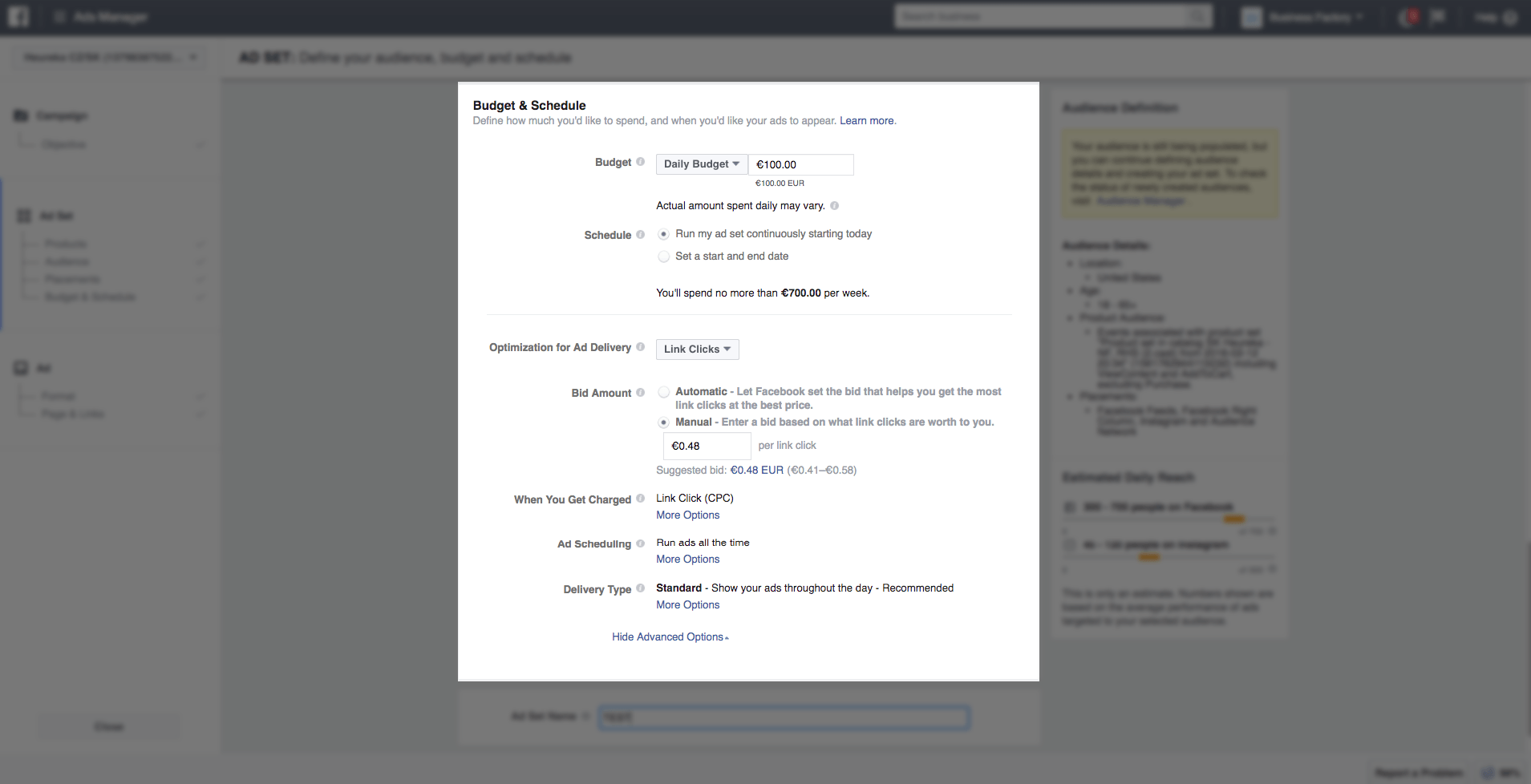Click the €100.00 budget amount field
This screenshot has height=784, width=1531.
click(x=800, y=164)
